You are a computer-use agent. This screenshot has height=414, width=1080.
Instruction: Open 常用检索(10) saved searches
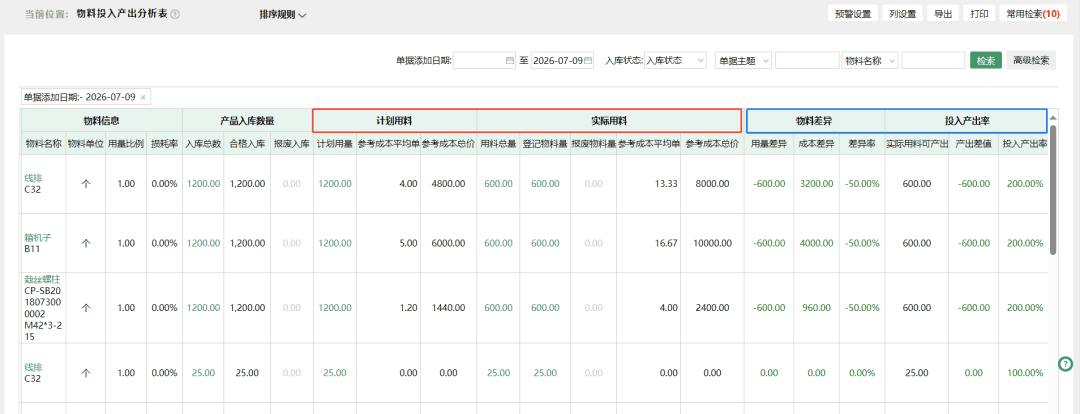pyautogui.click(x=1032, y=14)
